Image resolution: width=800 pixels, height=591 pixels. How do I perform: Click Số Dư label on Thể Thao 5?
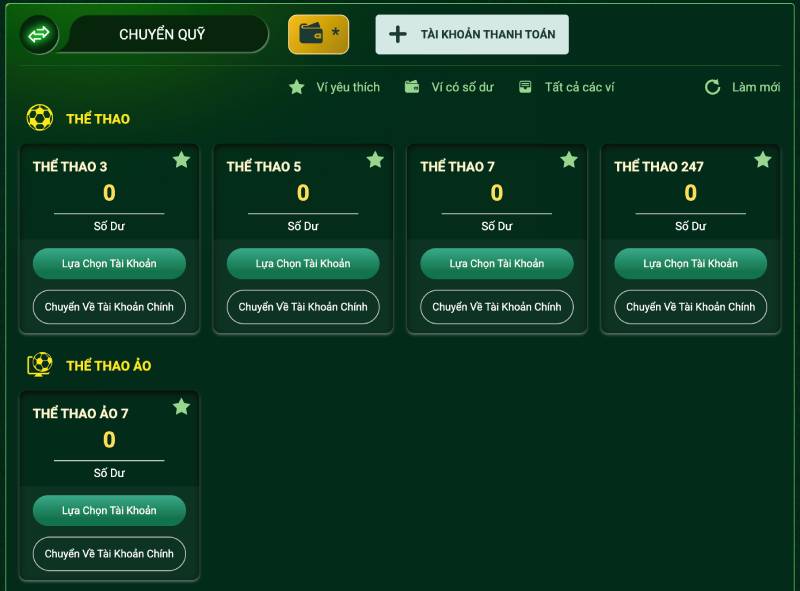303,226
